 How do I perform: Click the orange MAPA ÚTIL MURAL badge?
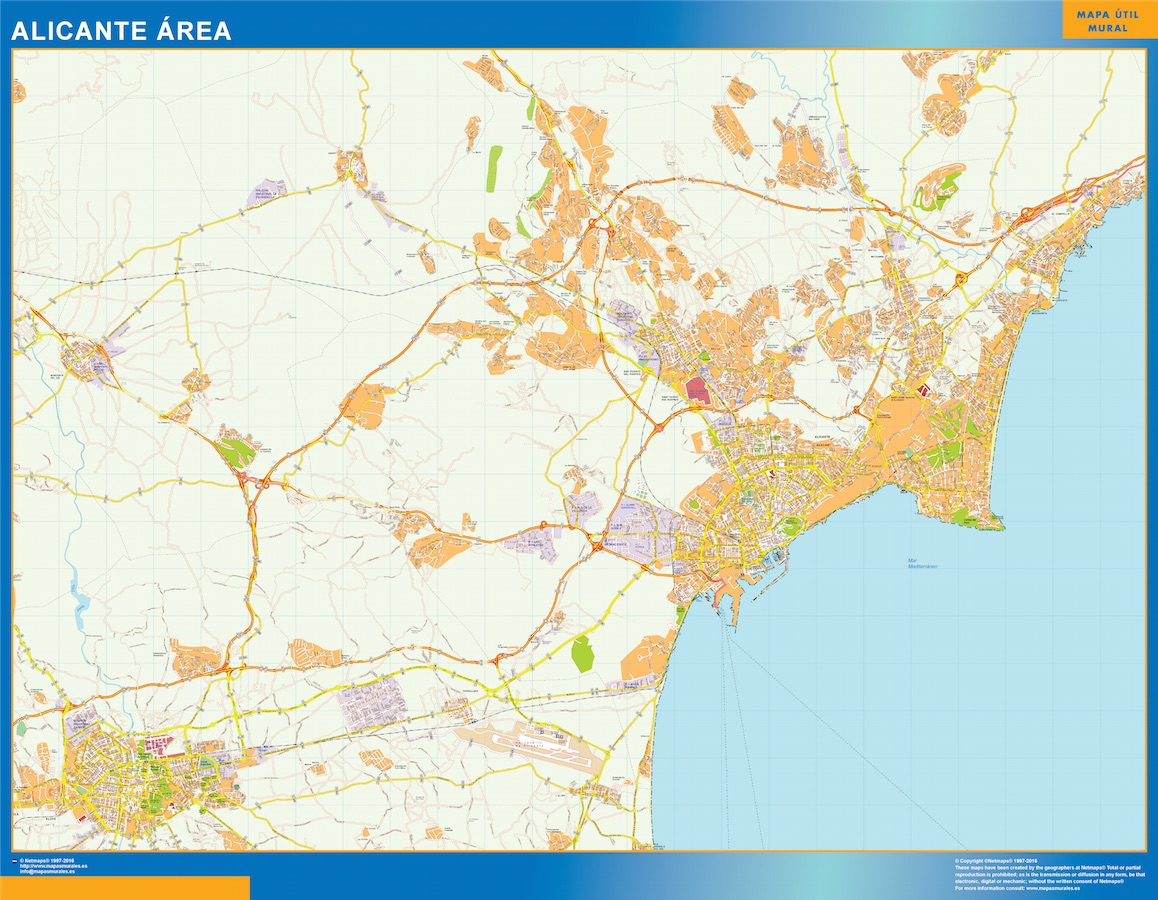point(1109,21)
